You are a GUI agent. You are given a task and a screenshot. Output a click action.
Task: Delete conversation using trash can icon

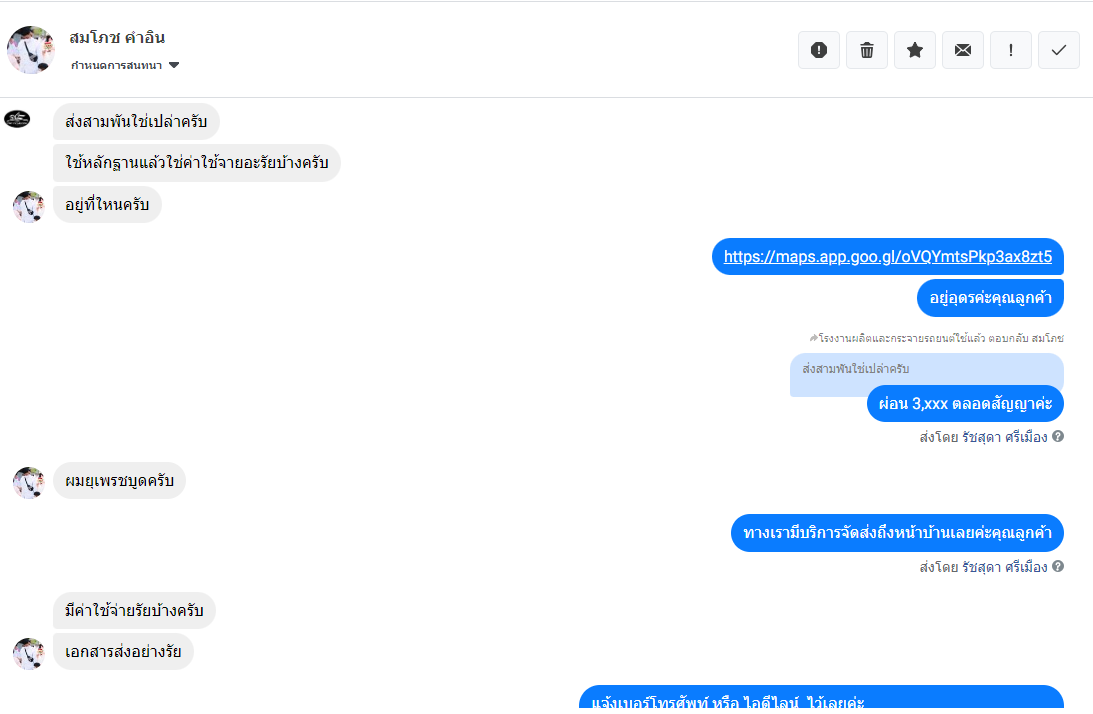(x=866, y=50)
